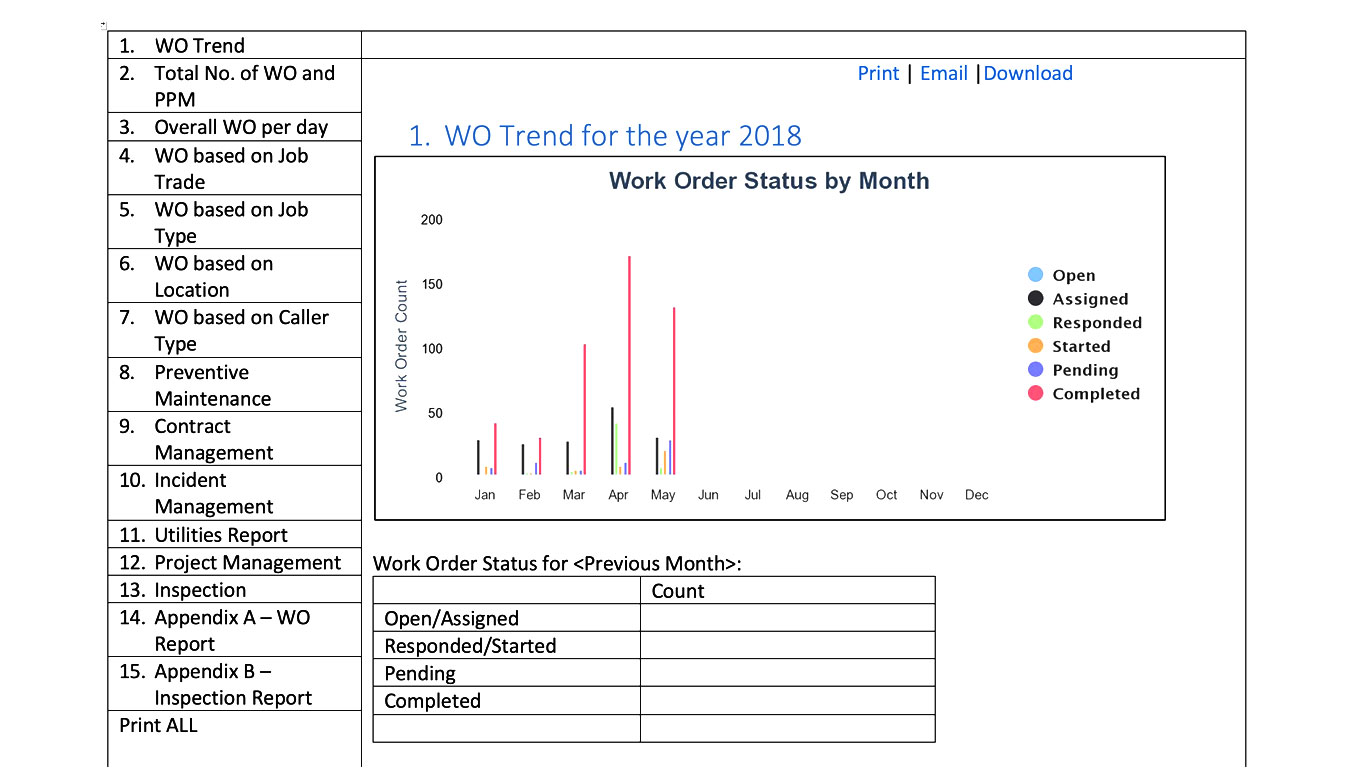
Task: Select WO based on Location
Action: click(x=213, y=276)
